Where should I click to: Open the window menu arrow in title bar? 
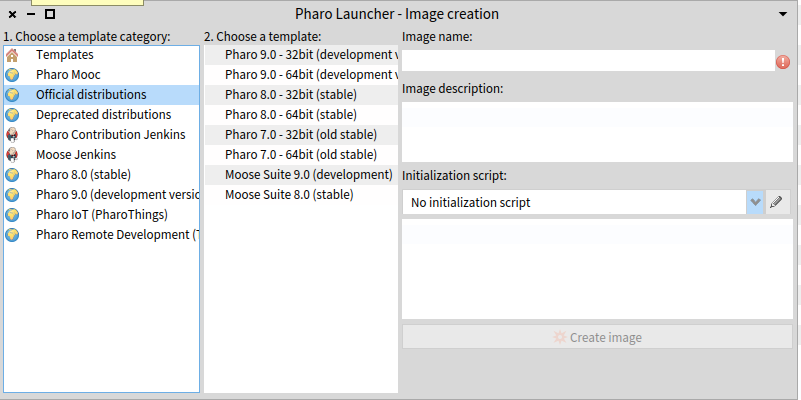pos(783,14)
